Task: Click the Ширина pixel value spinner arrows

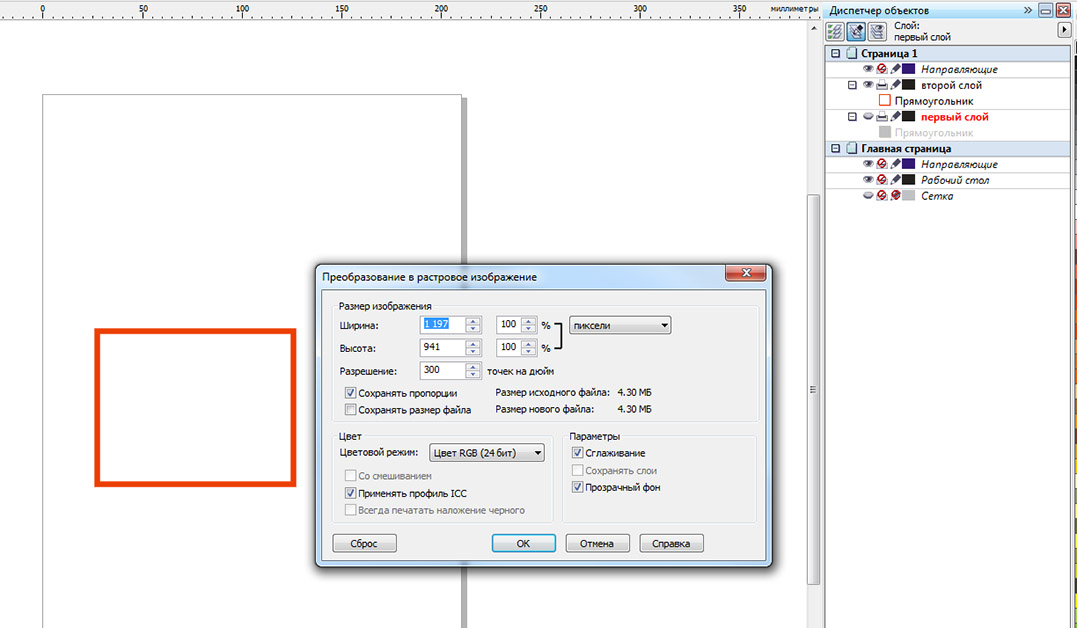Action: click(473, 325)
